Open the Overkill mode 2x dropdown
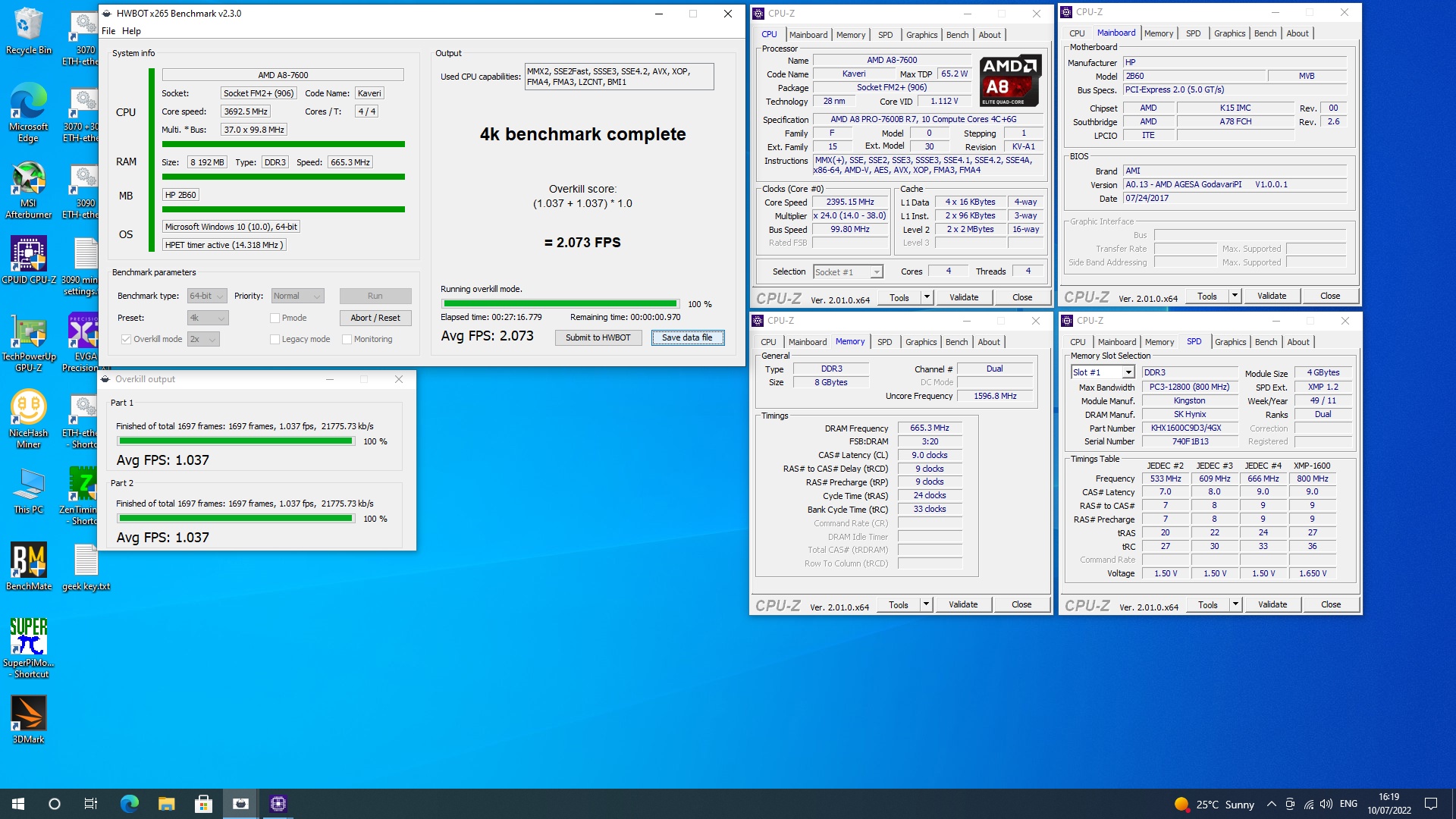 coord(203,339)
